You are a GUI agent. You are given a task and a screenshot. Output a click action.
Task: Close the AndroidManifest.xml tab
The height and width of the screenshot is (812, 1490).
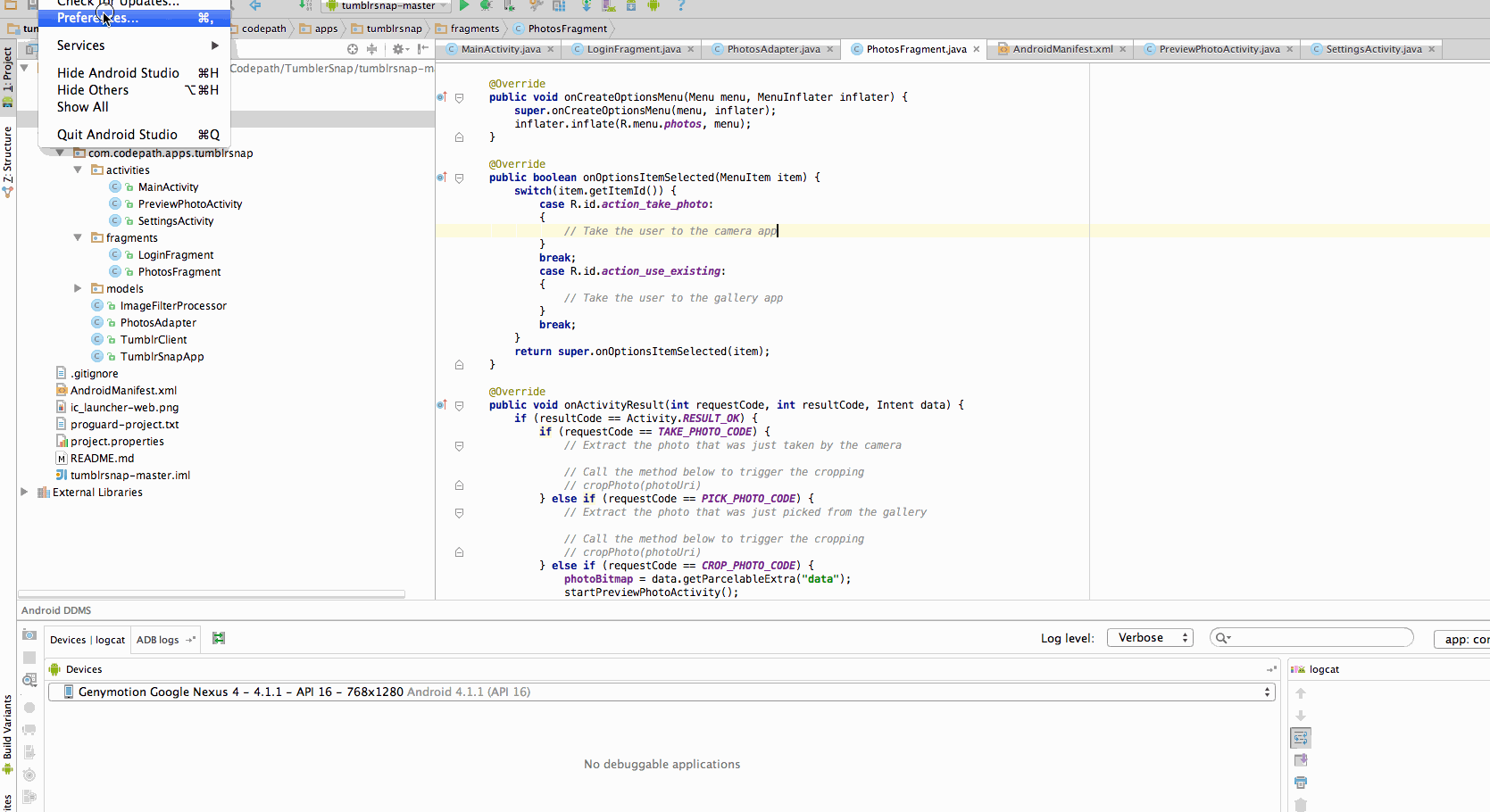point(1122,49)
